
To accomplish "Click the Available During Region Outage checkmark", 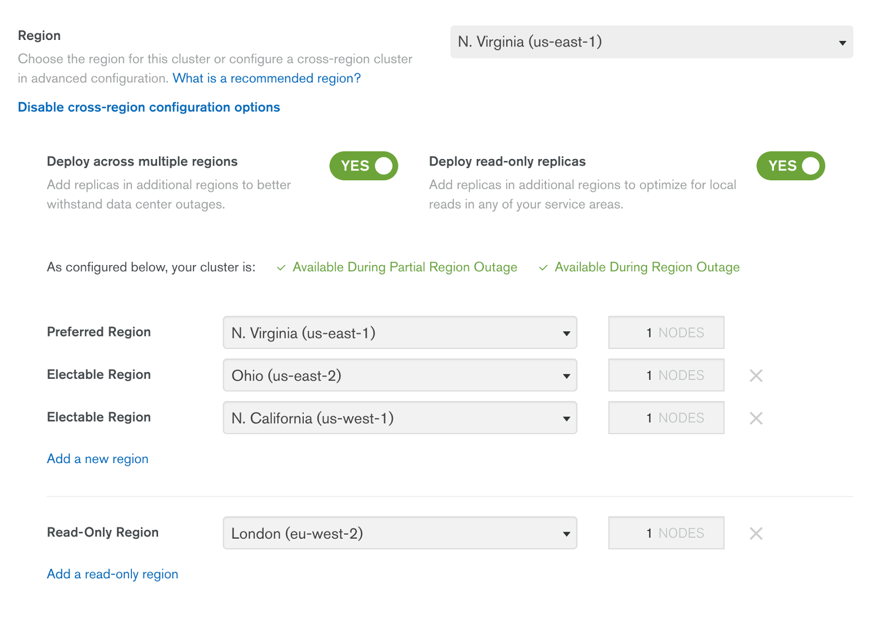I will point(543,268).
